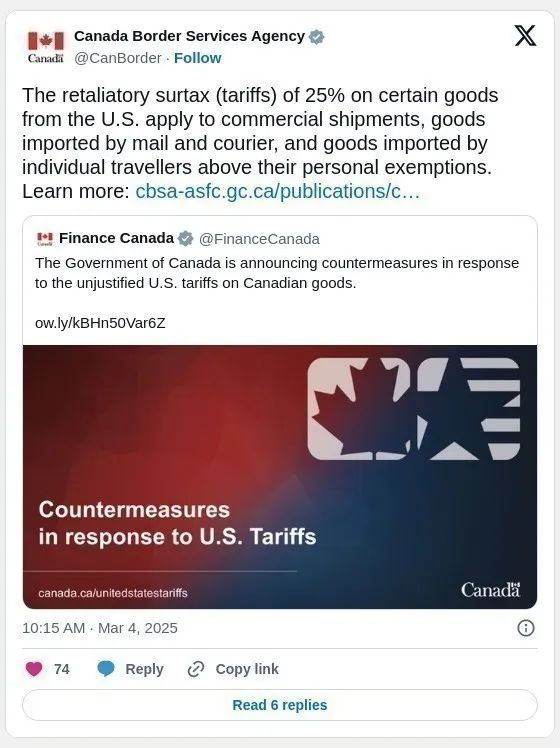Open the tweet info circle icon
Screen dimensions: 560x748
pyautogui.click(x=526, y=628)
